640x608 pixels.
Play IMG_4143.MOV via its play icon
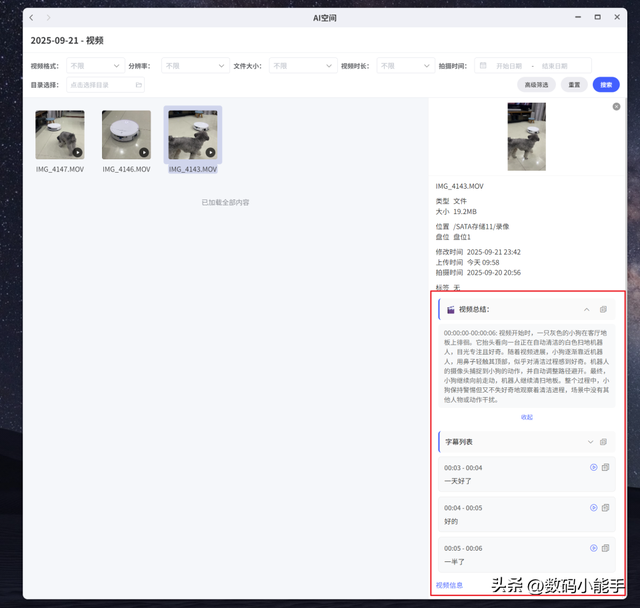pyautogui.click(x=210, y=152)
